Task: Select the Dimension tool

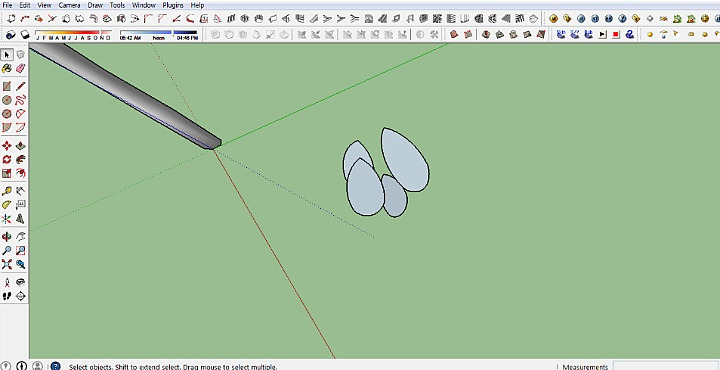Action: 20,191
